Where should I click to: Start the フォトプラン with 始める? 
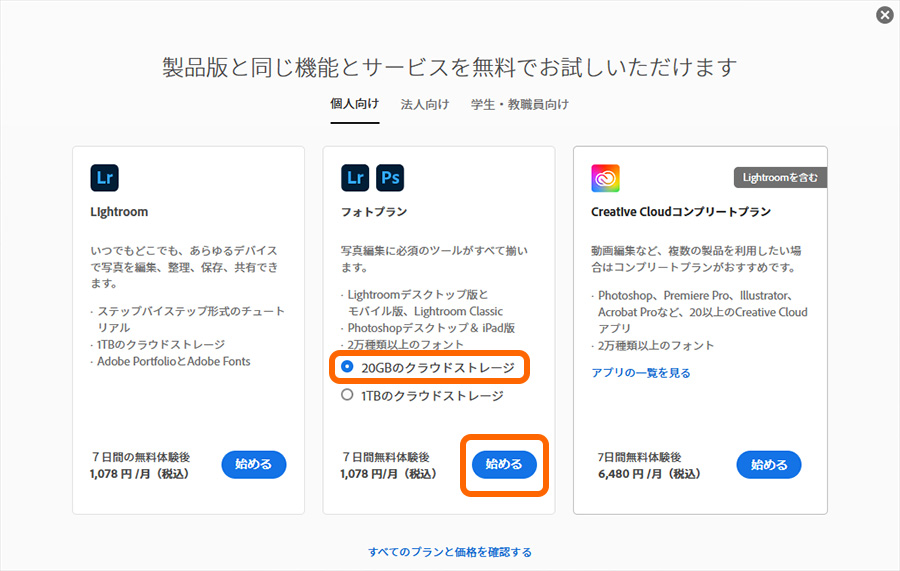coord(504,464)
